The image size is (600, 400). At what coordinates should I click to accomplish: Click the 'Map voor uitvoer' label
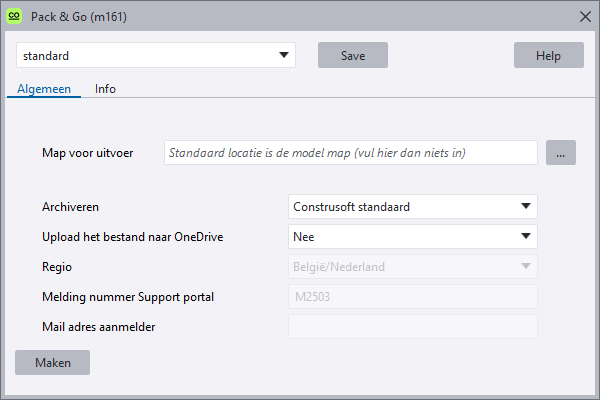tap(88, 153)
